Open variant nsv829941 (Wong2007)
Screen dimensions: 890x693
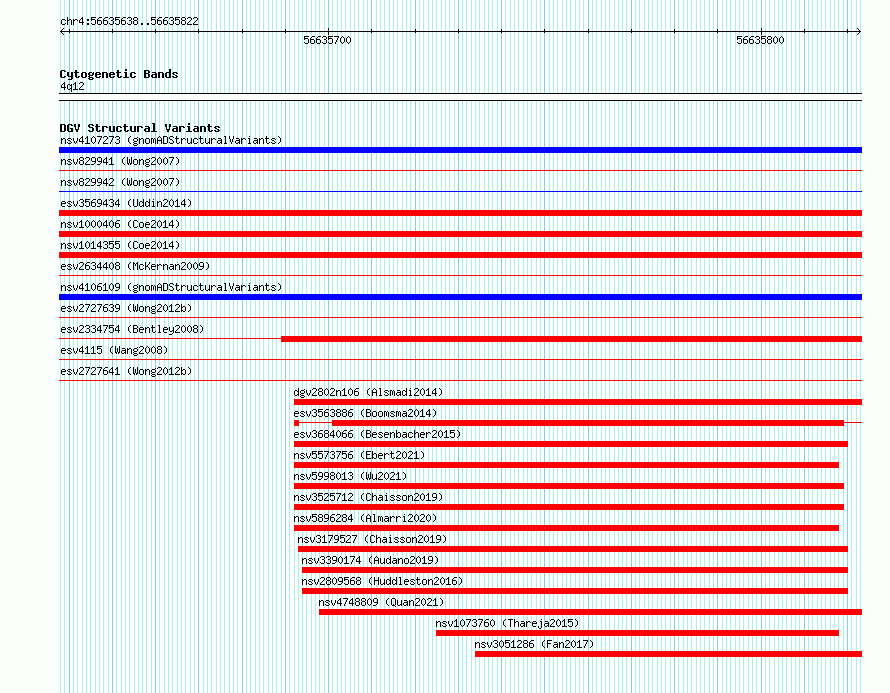pyautogui.click(x=120, y=161)
